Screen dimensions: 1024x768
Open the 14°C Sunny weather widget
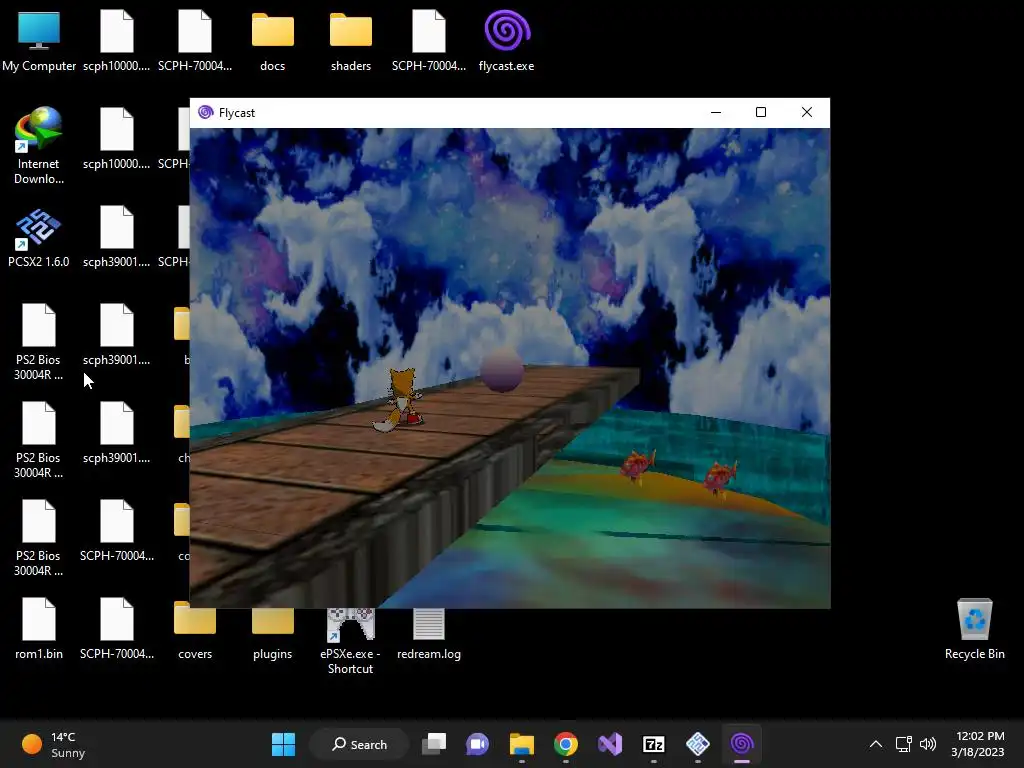[54, 744]
